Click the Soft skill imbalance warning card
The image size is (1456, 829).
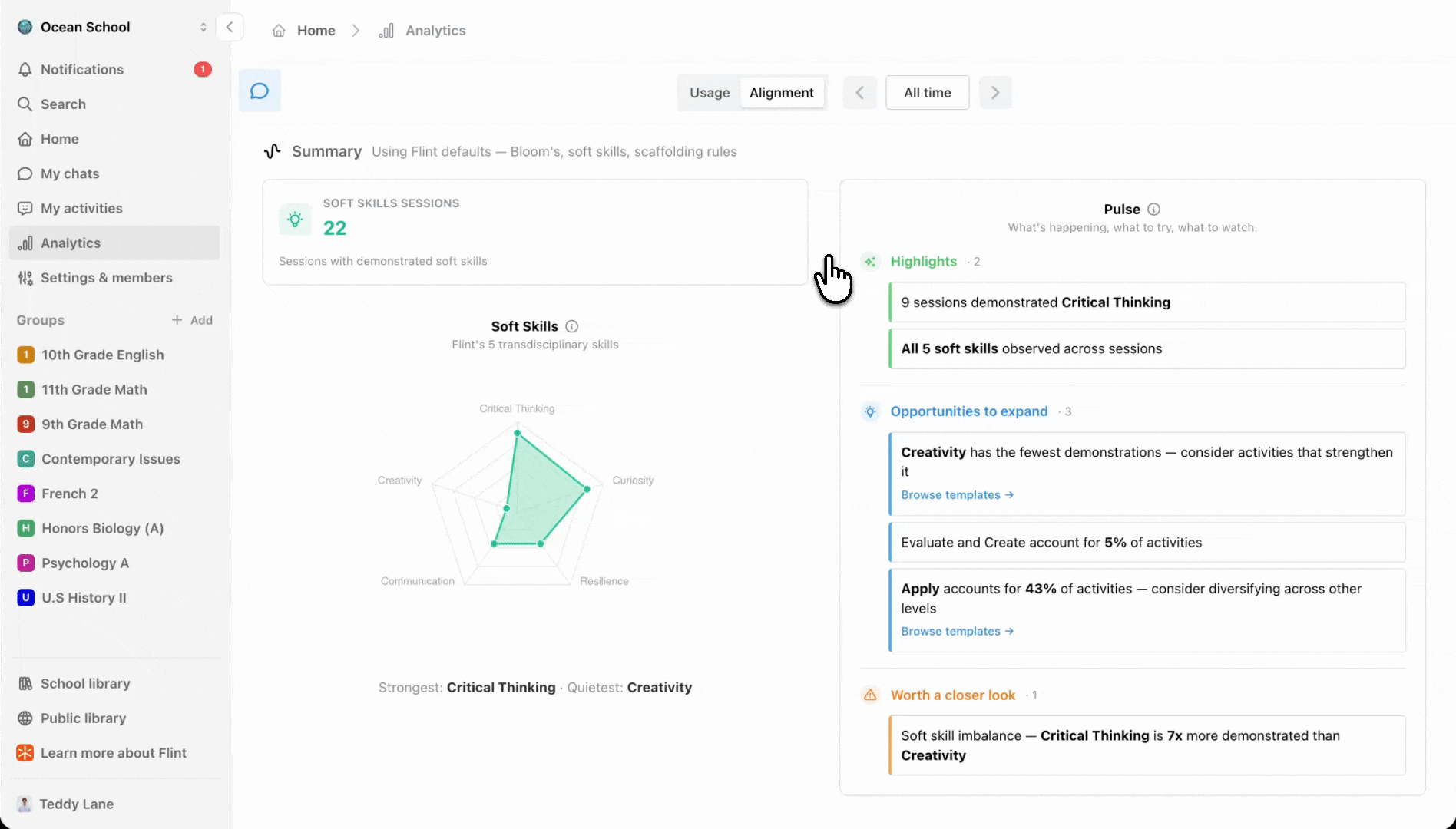(1147, 745)
